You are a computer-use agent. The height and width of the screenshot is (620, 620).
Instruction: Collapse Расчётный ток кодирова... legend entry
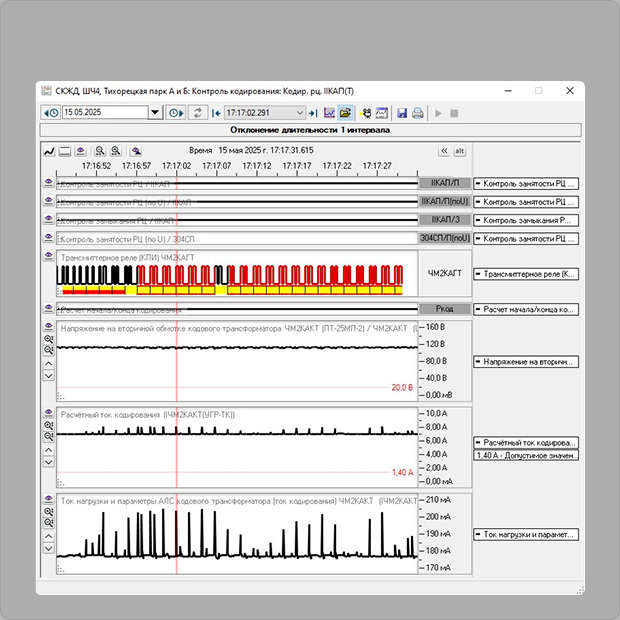point(478,442)
